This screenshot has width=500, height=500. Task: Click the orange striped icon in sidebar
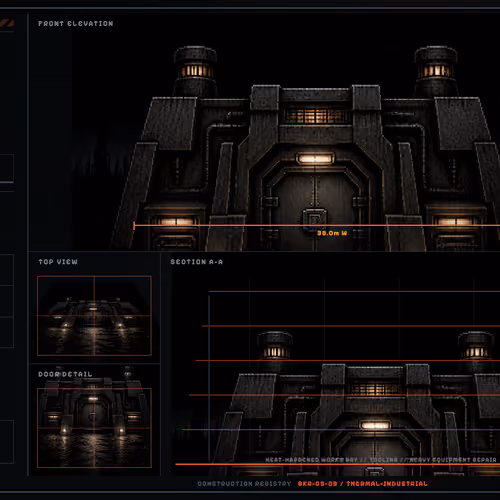pyautogui.click(x=7, y=23)
